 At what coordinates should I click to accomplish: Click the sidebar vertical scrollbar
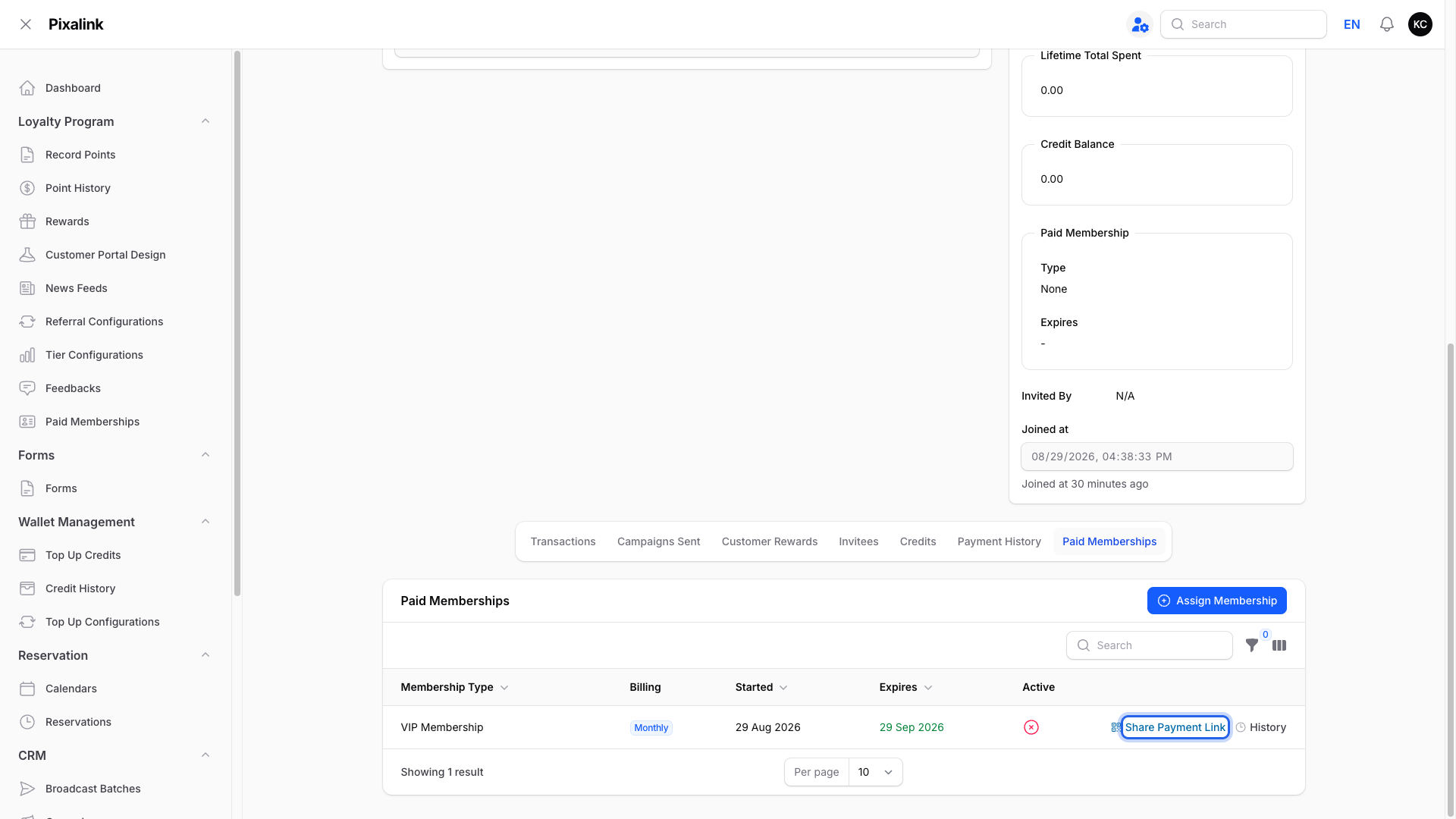click(x=237, y=324)
